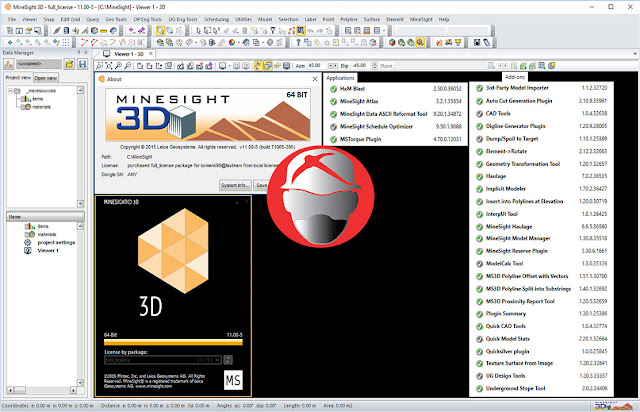Click the yellow progress bar on the splash screen
This screenshot has height=412, width=640.
(x=173, y=342)
